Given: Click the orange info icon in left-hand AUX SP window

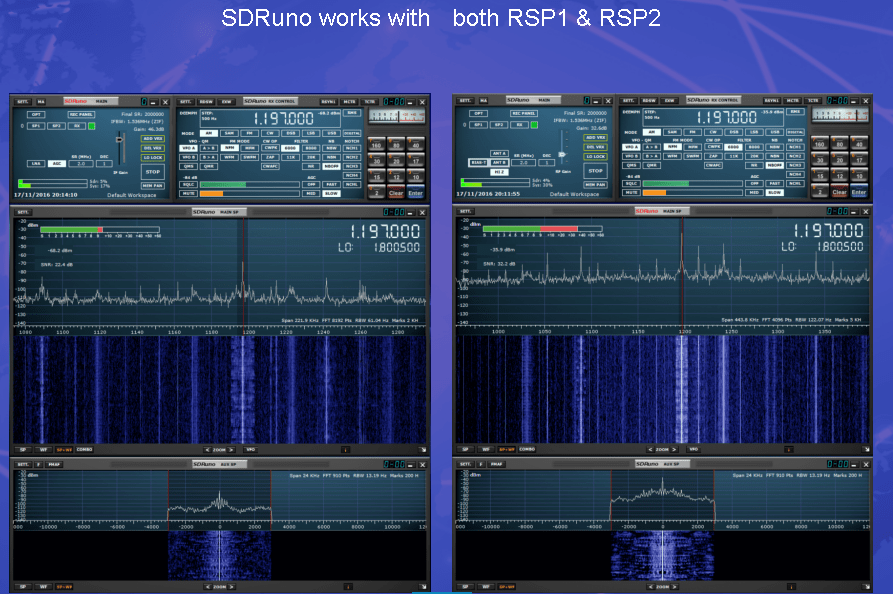Looking at the screenshot, I should pyautogui.click(x=347, y=587).
